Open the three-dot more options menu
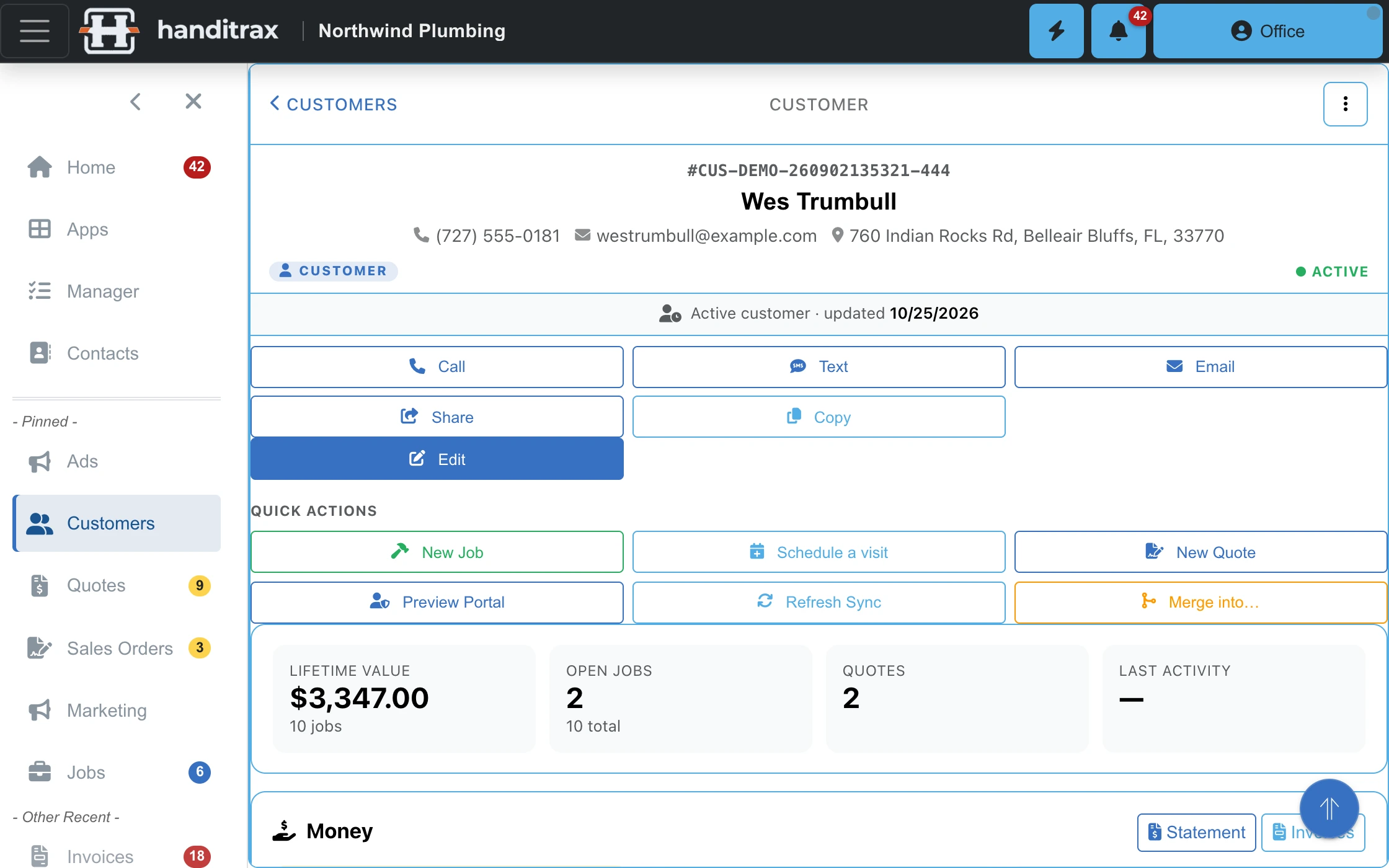Image resolution: width=1389 pixels, height=868 pixels. point(1345,104)
